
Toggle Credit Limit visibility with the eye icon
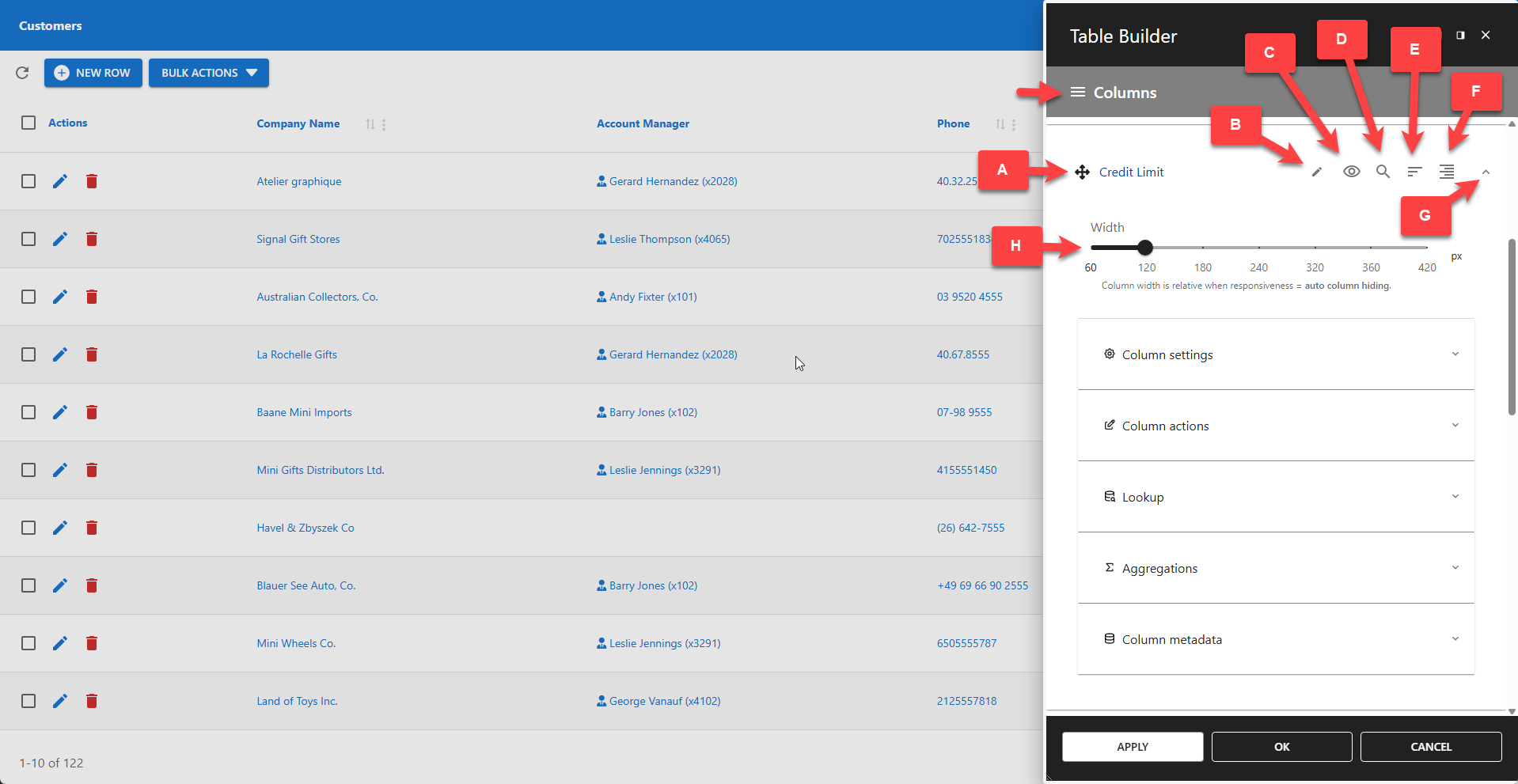(x=1351, y=172)
